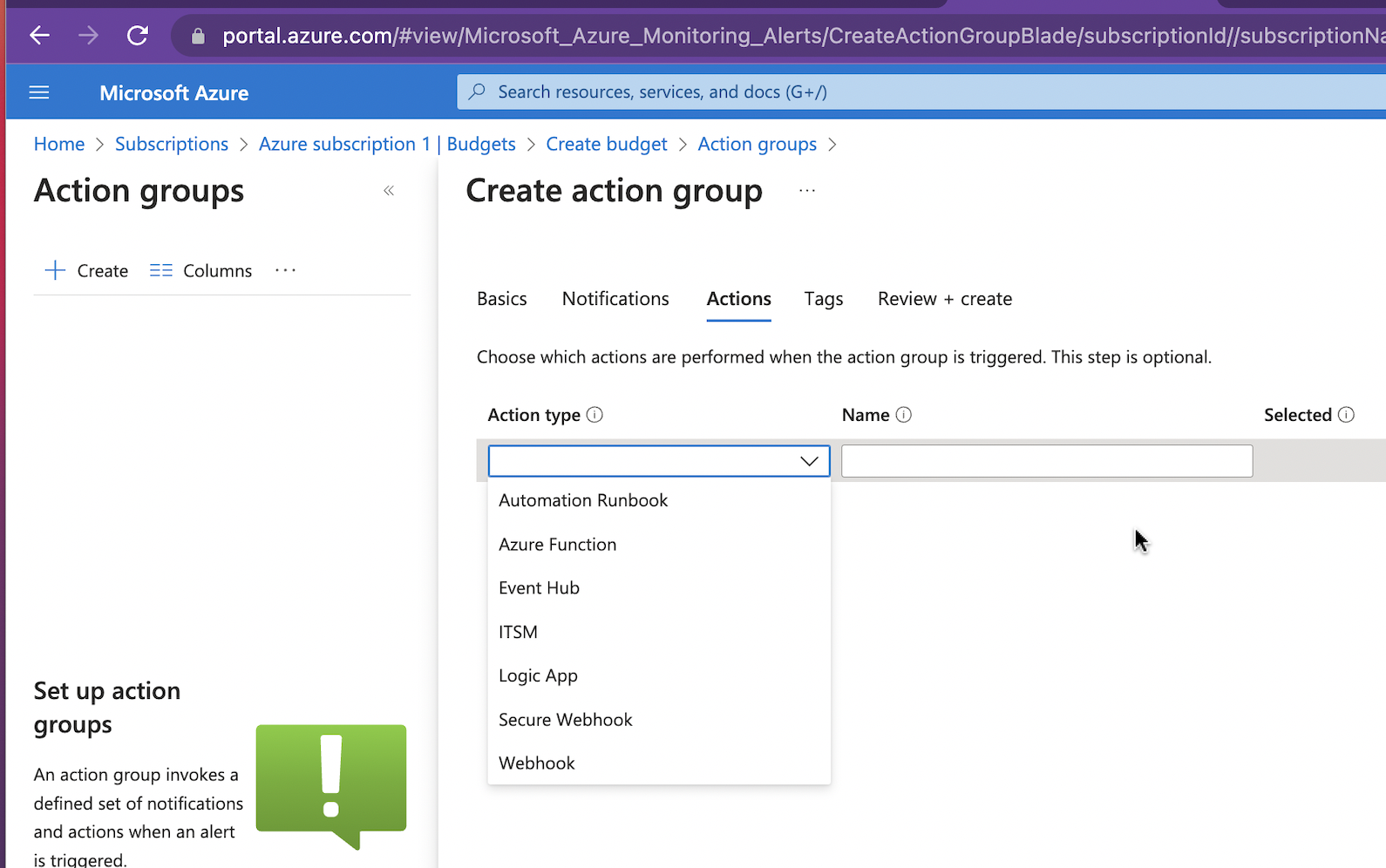
Task: Click the plus Create icon
Action: 55,270
